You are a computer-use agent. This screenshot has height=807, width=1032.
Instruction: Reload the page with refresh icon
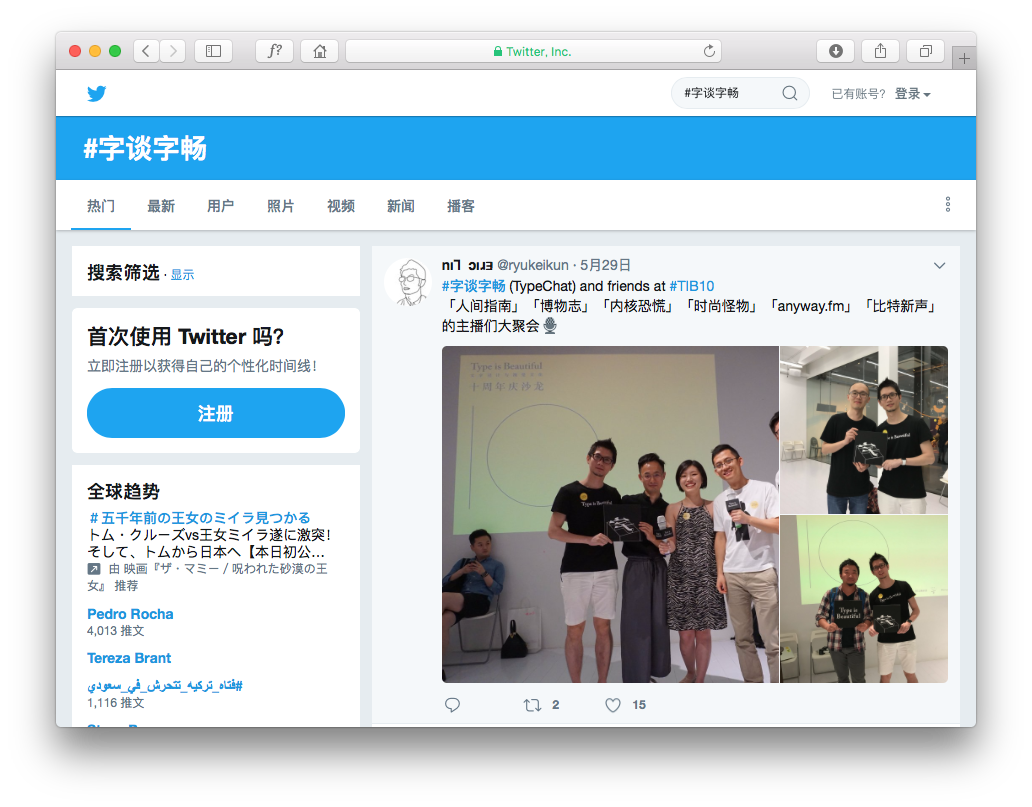pyautogui.click(x=709, y=51)
